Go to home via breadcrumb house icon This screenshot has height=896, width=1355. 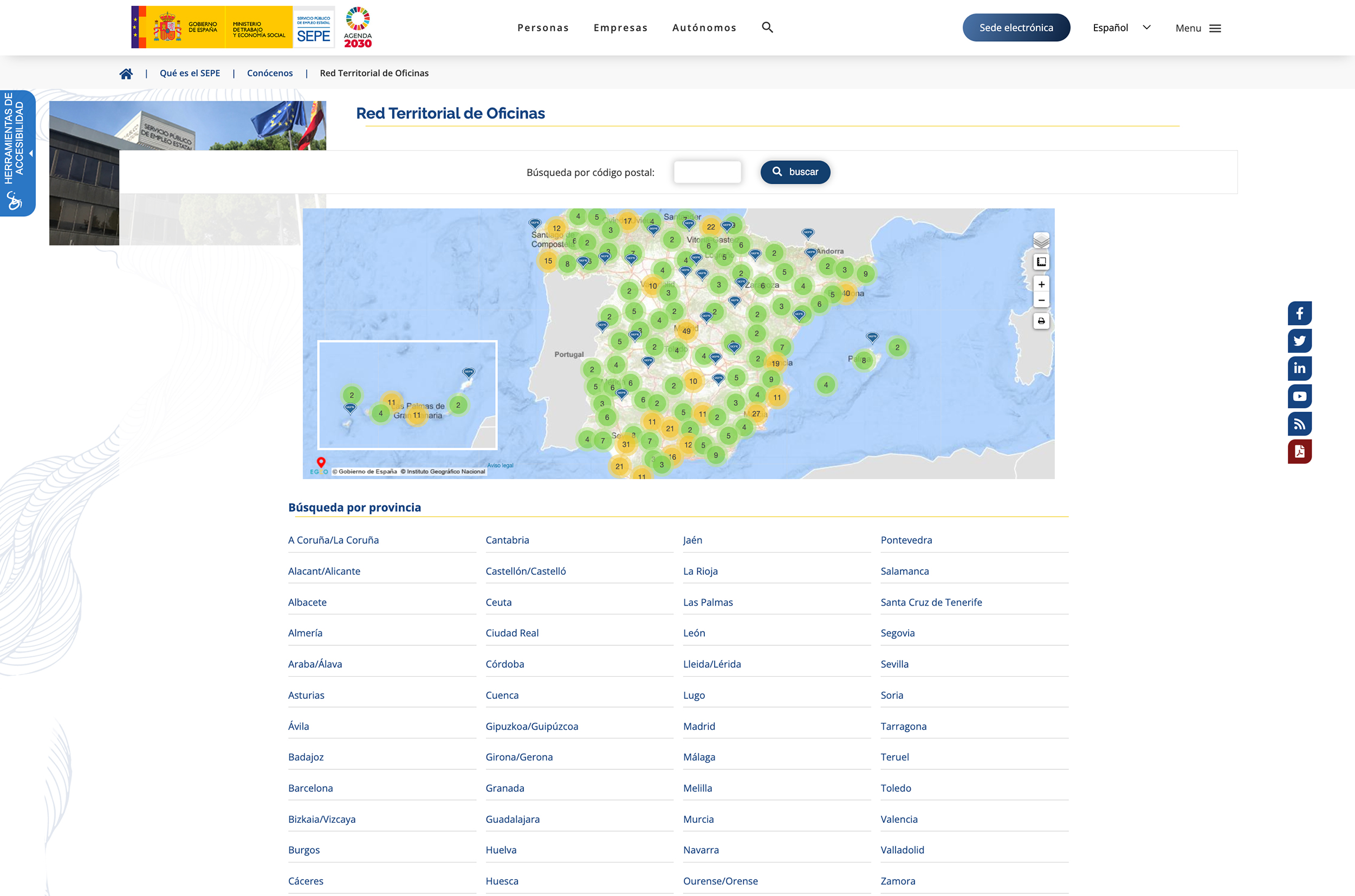coord(126,73)
